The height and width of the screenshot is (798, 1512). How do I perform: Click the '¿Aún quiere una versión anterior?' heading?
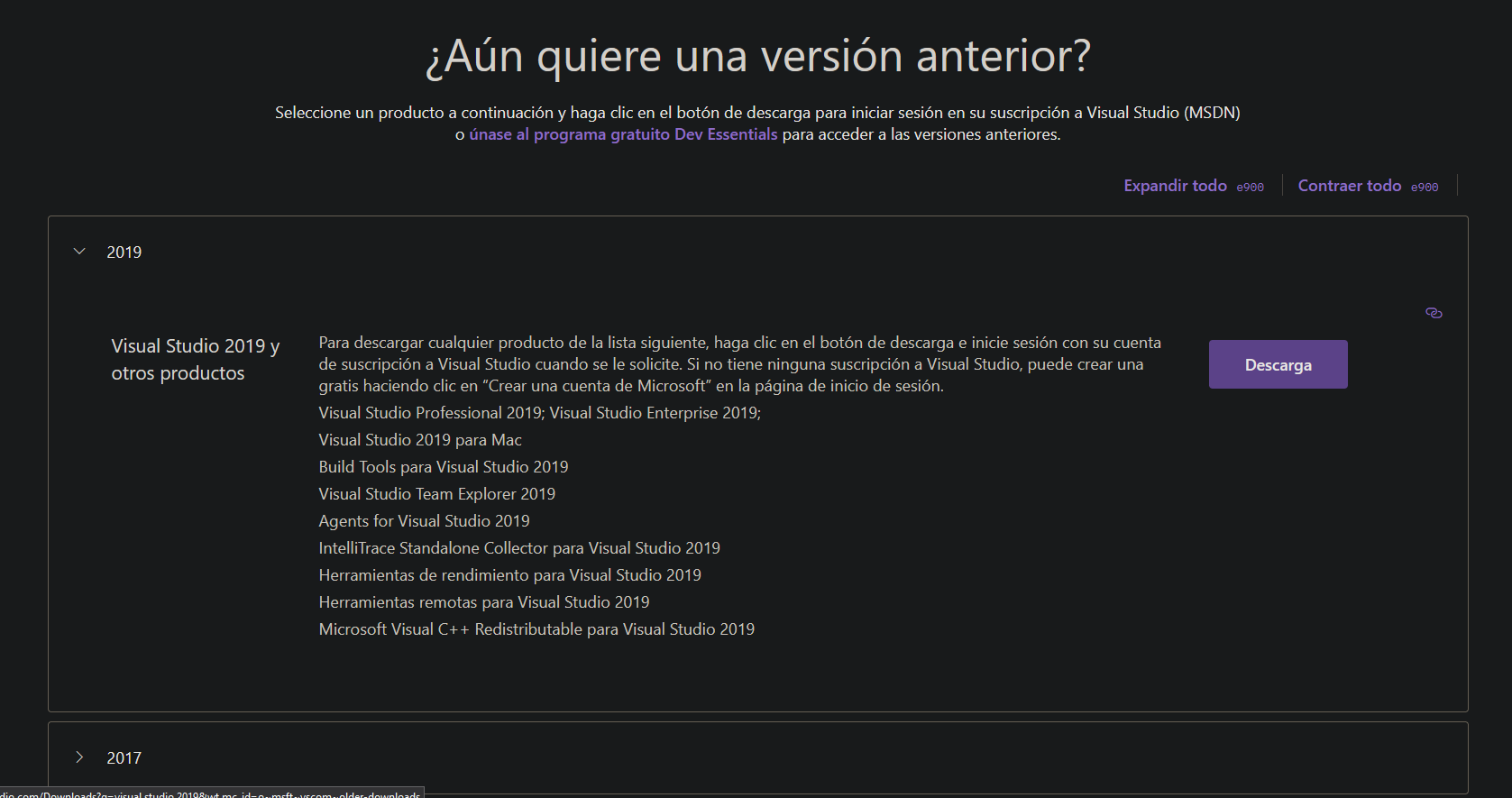[x=757, y=57]
